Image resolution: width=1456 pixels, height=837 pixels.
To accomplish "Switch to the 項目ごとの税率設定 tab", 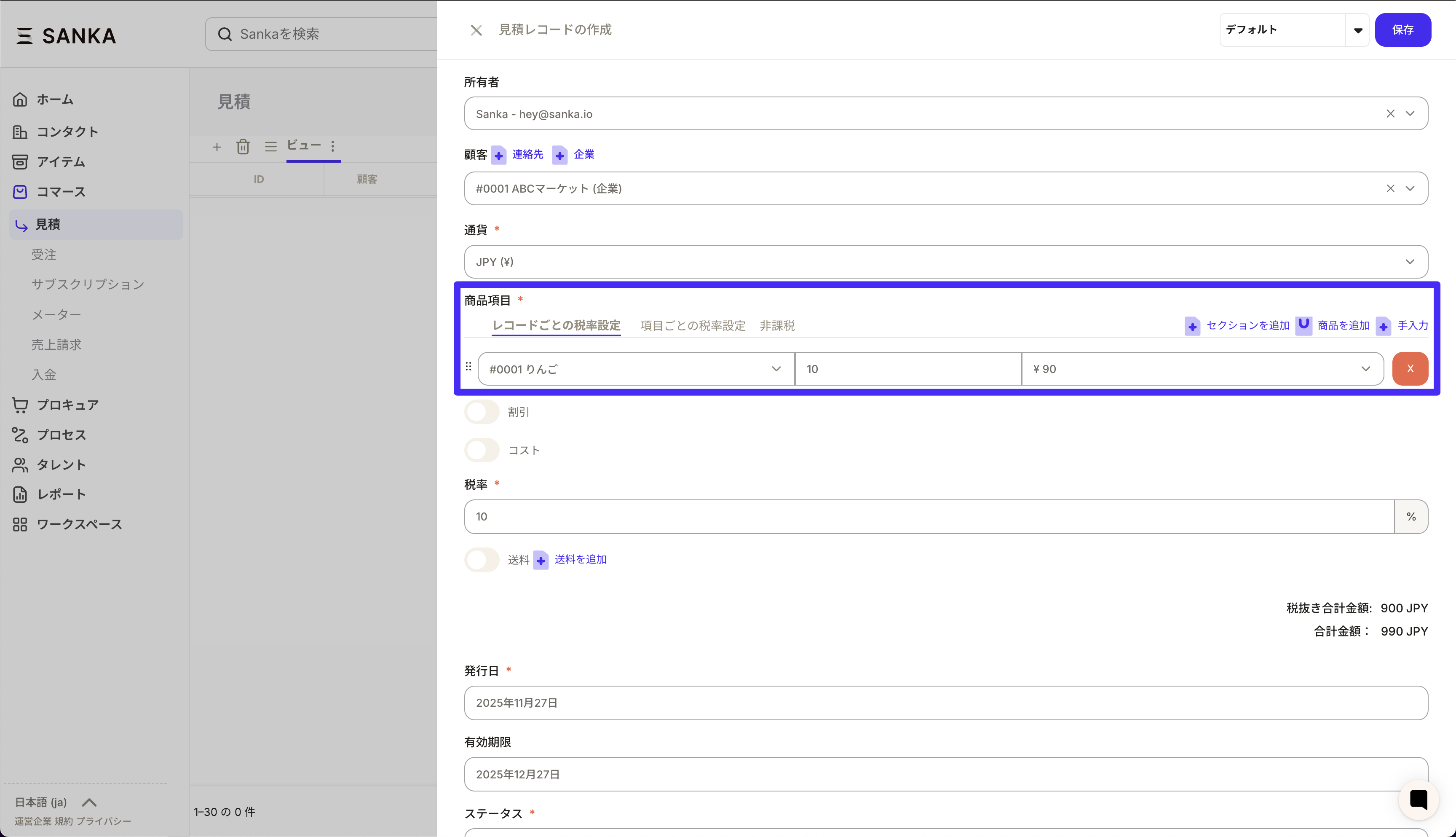I will point(692,325).
